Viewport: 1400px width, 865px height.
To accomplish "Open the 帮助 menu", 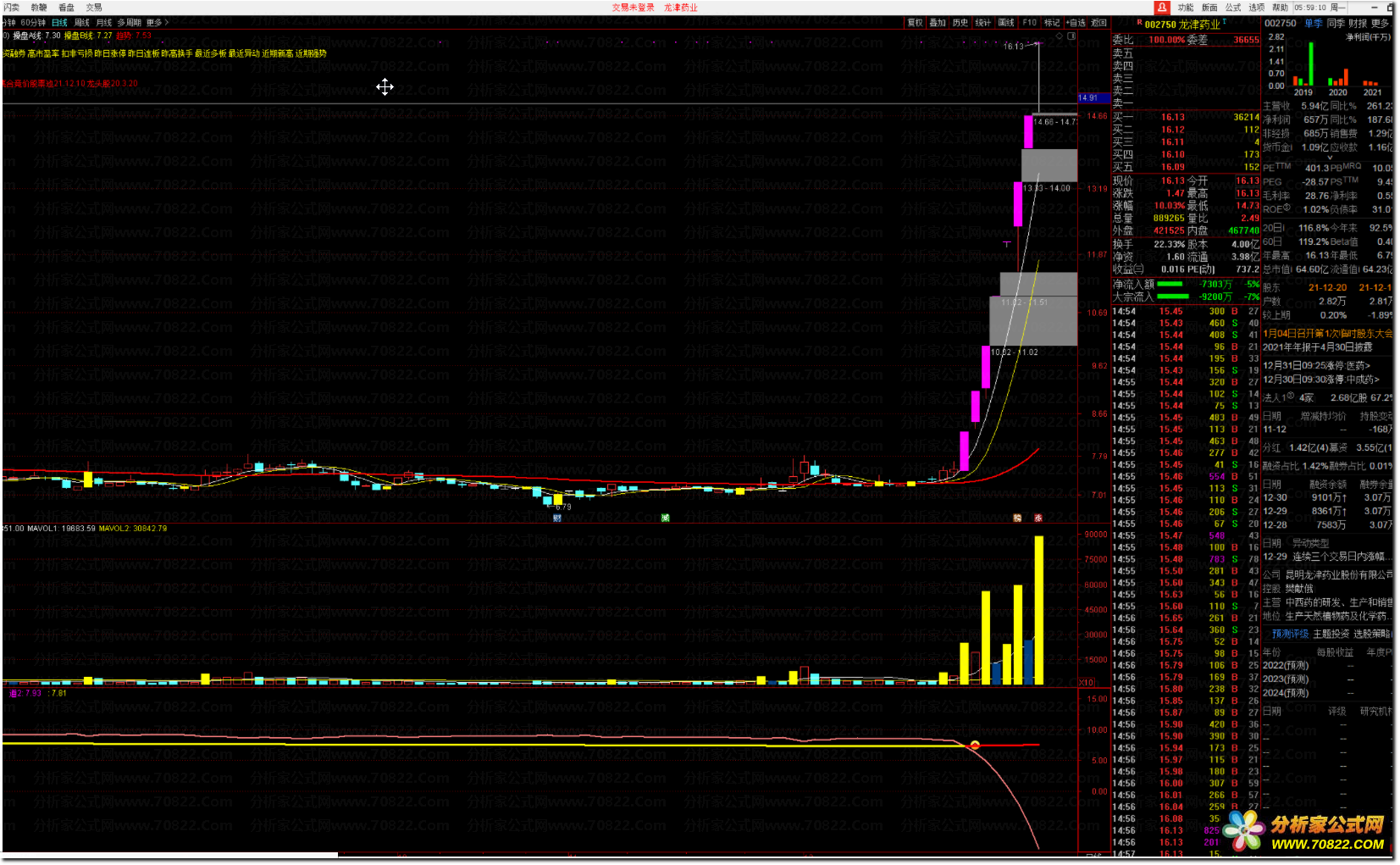I will coord(1280,7).
